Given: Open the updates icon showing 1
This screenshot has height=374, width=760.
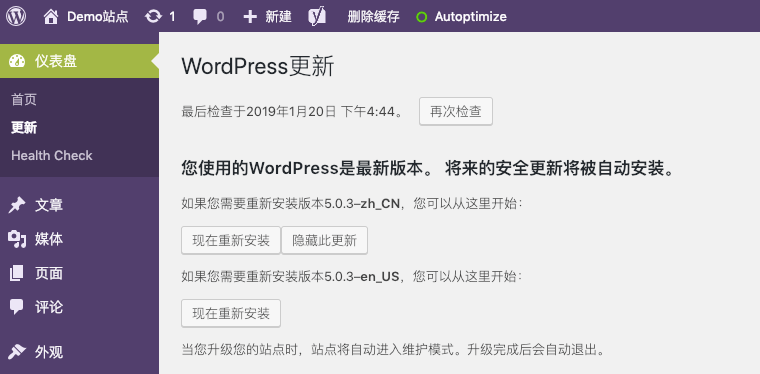Looking at the screenshot, I should [x=153, y=17].
